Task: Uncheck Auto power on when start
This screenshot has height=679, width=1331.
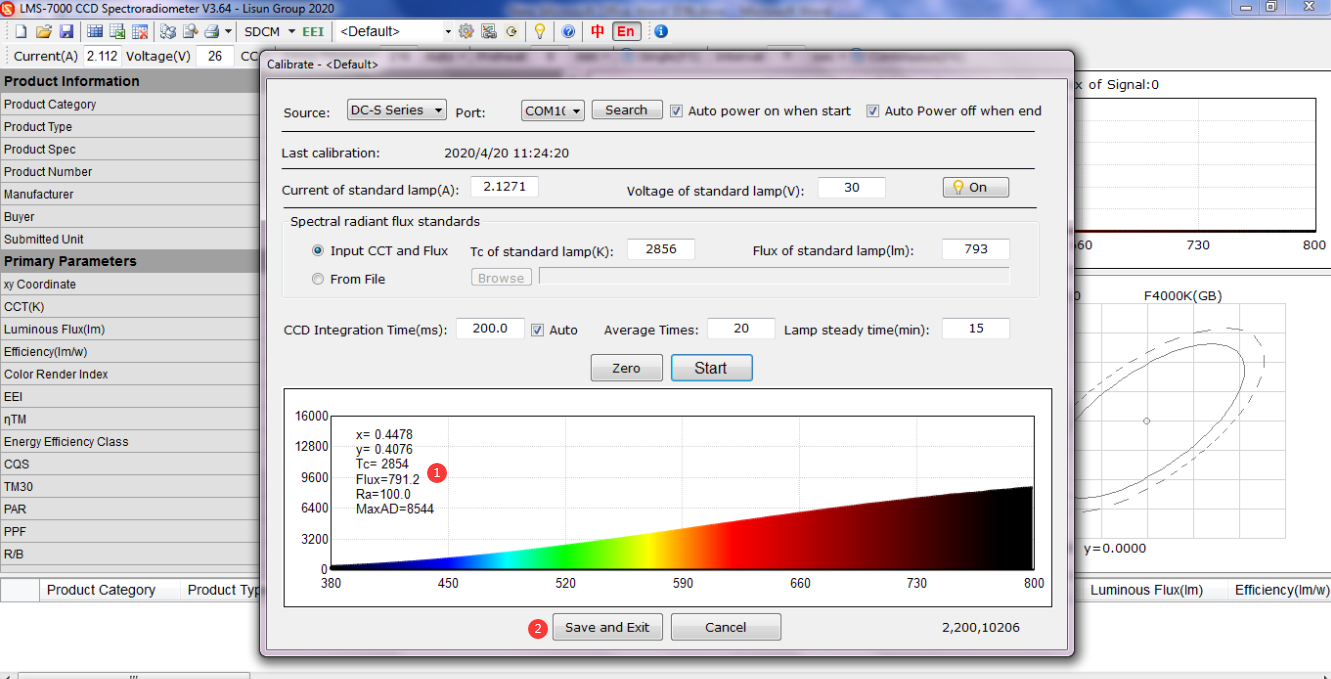Action: (x=675, y=110)
